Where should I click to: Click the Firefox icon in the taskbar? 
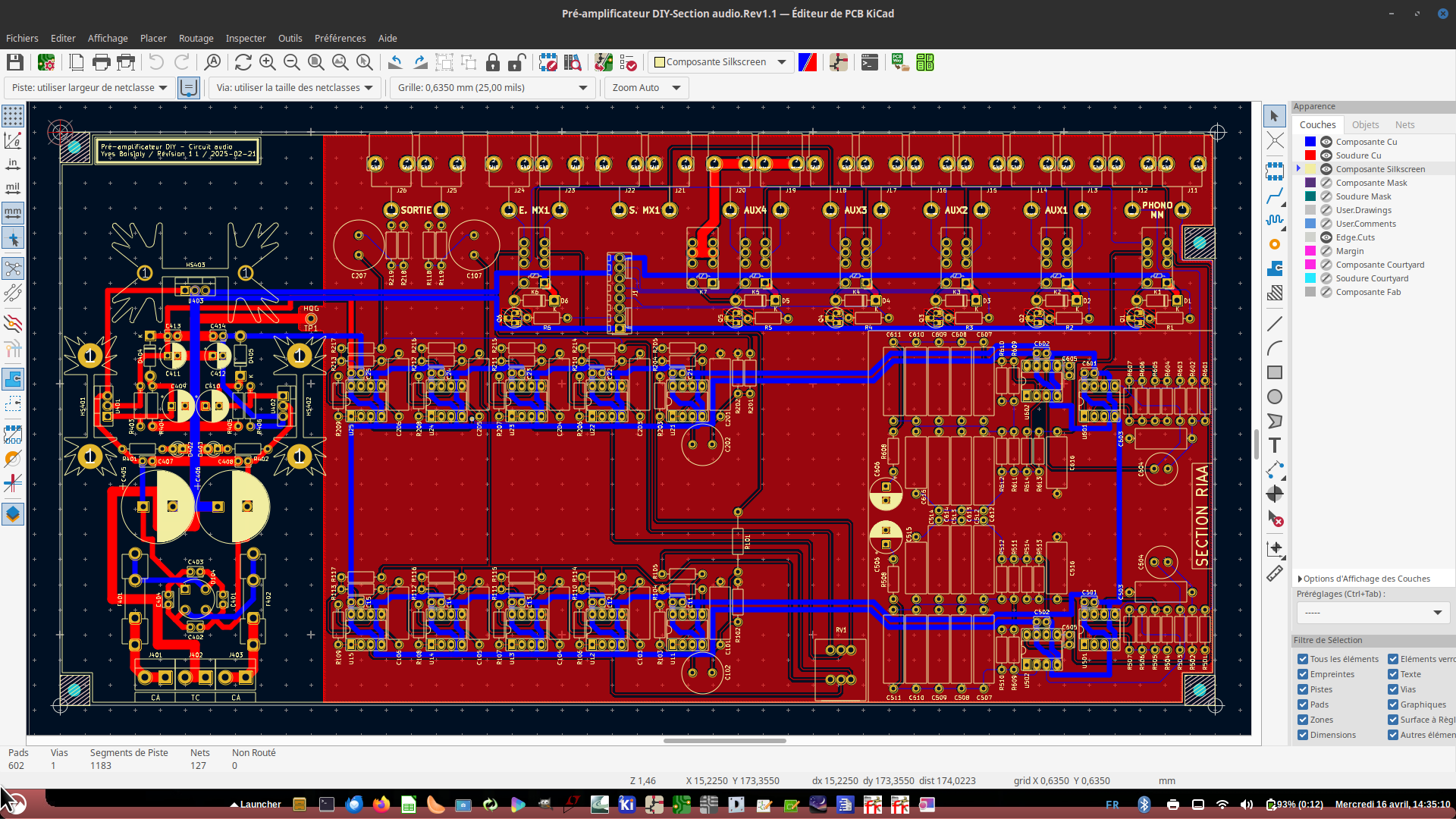tap(381, 805)
